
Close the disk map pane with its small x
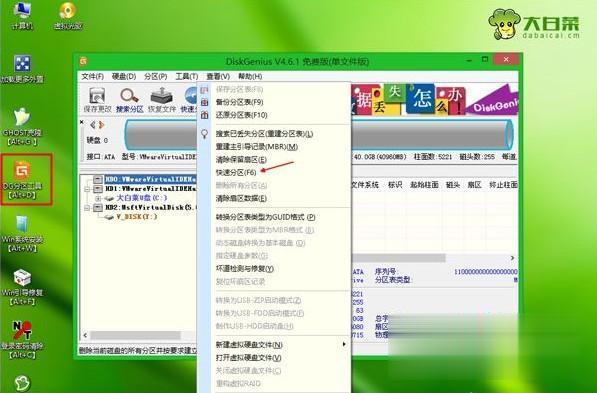82,122
